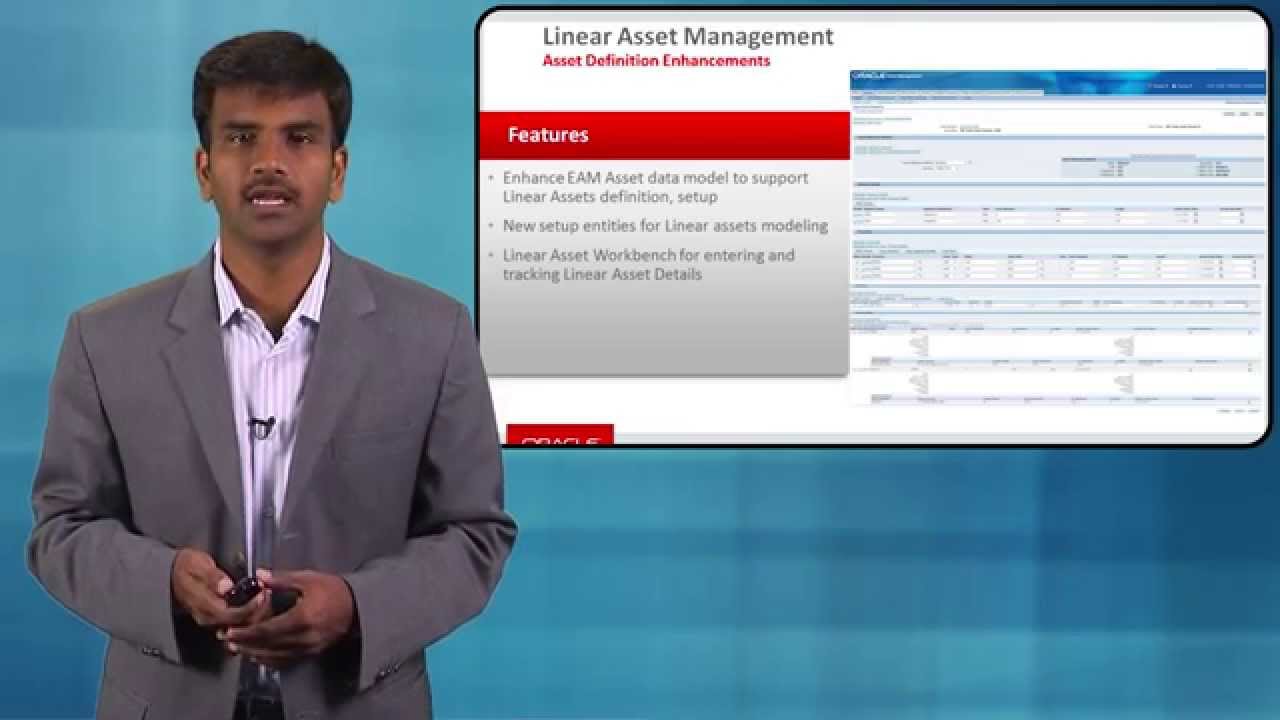Click the "Asset Definition Enhancements" red subtitle
Screen dimensions: 1280x720
tap(656, 61)
